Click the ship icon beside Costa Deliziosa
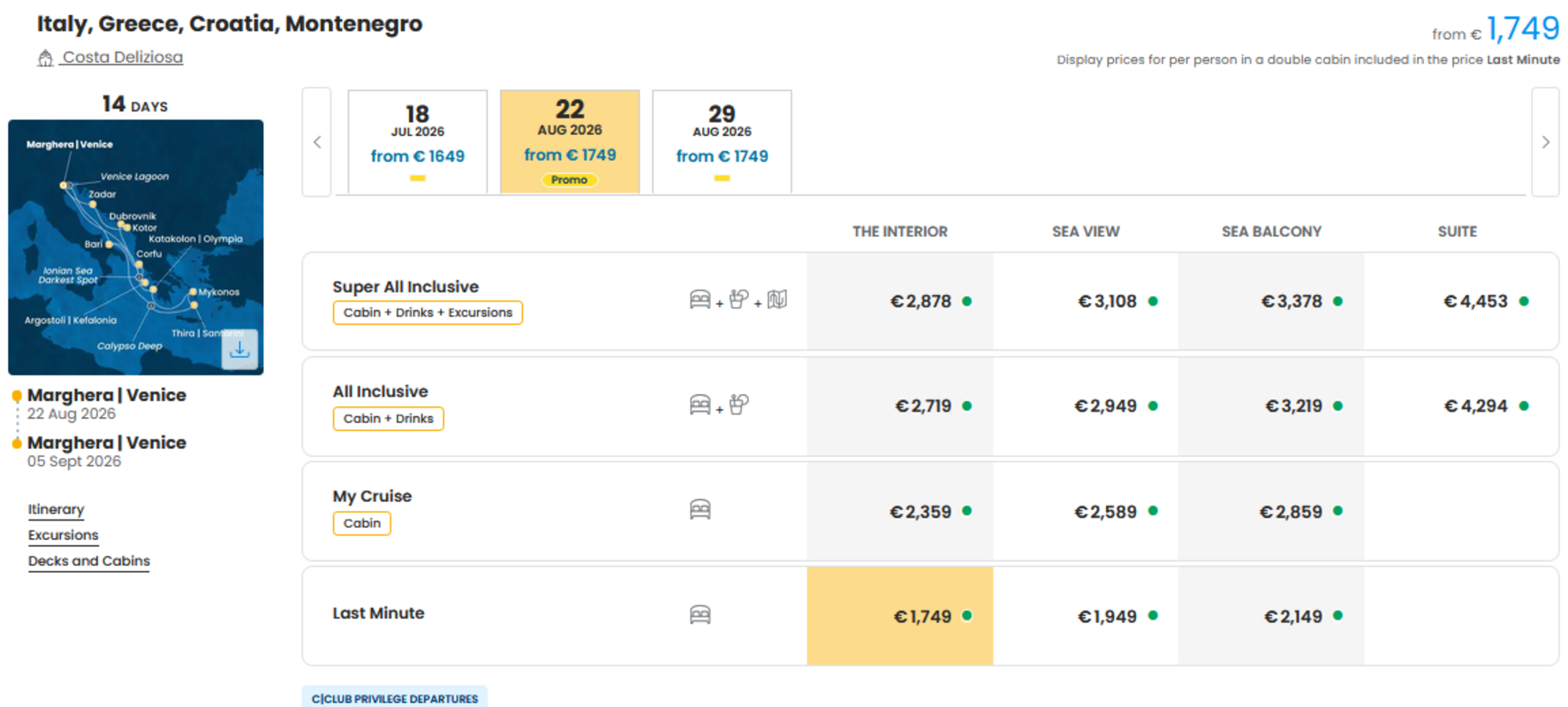Viewport: 1568px width, 707px height. [45, 58]
